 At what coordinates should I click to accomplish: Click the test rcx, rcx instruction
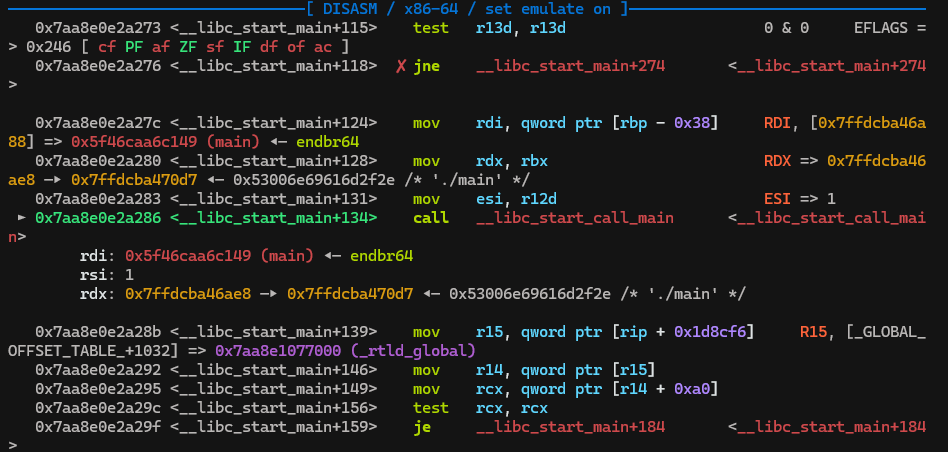tap(480, 408)
